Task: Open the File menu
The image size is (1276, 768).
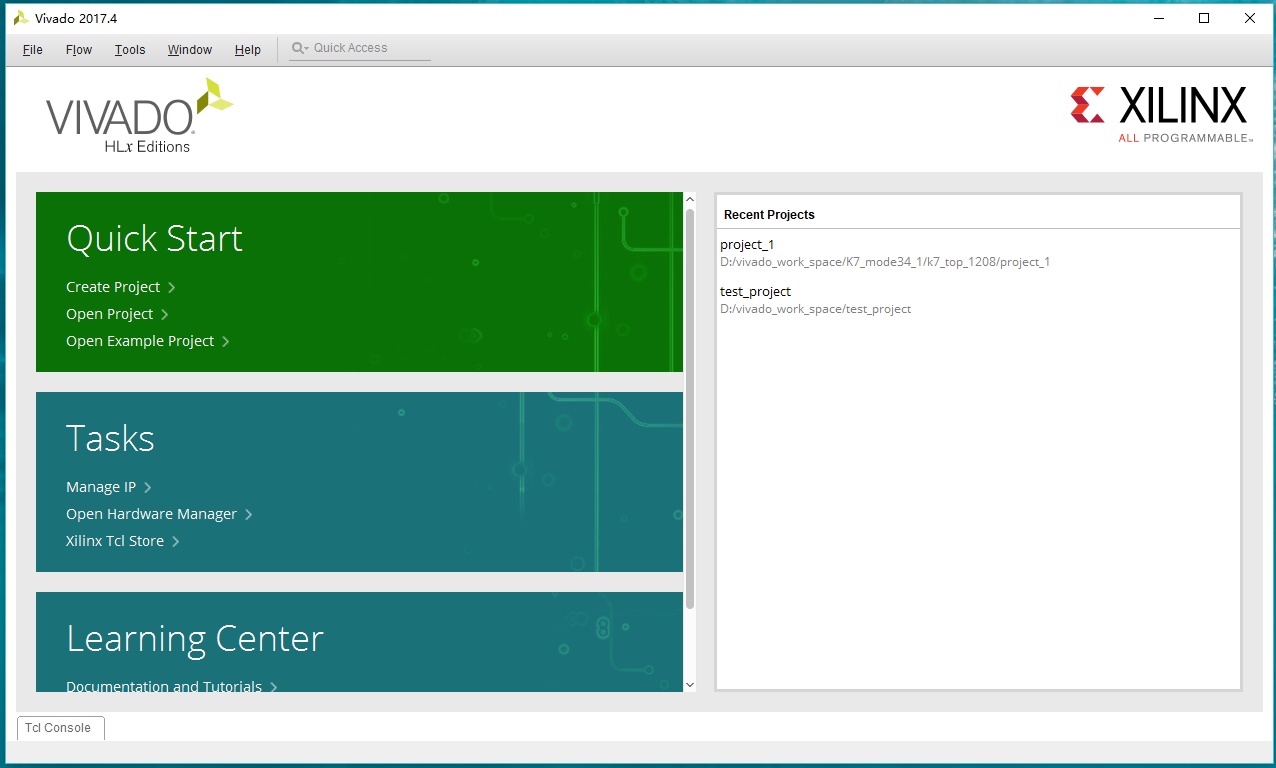Action: (x=32, y=50)
